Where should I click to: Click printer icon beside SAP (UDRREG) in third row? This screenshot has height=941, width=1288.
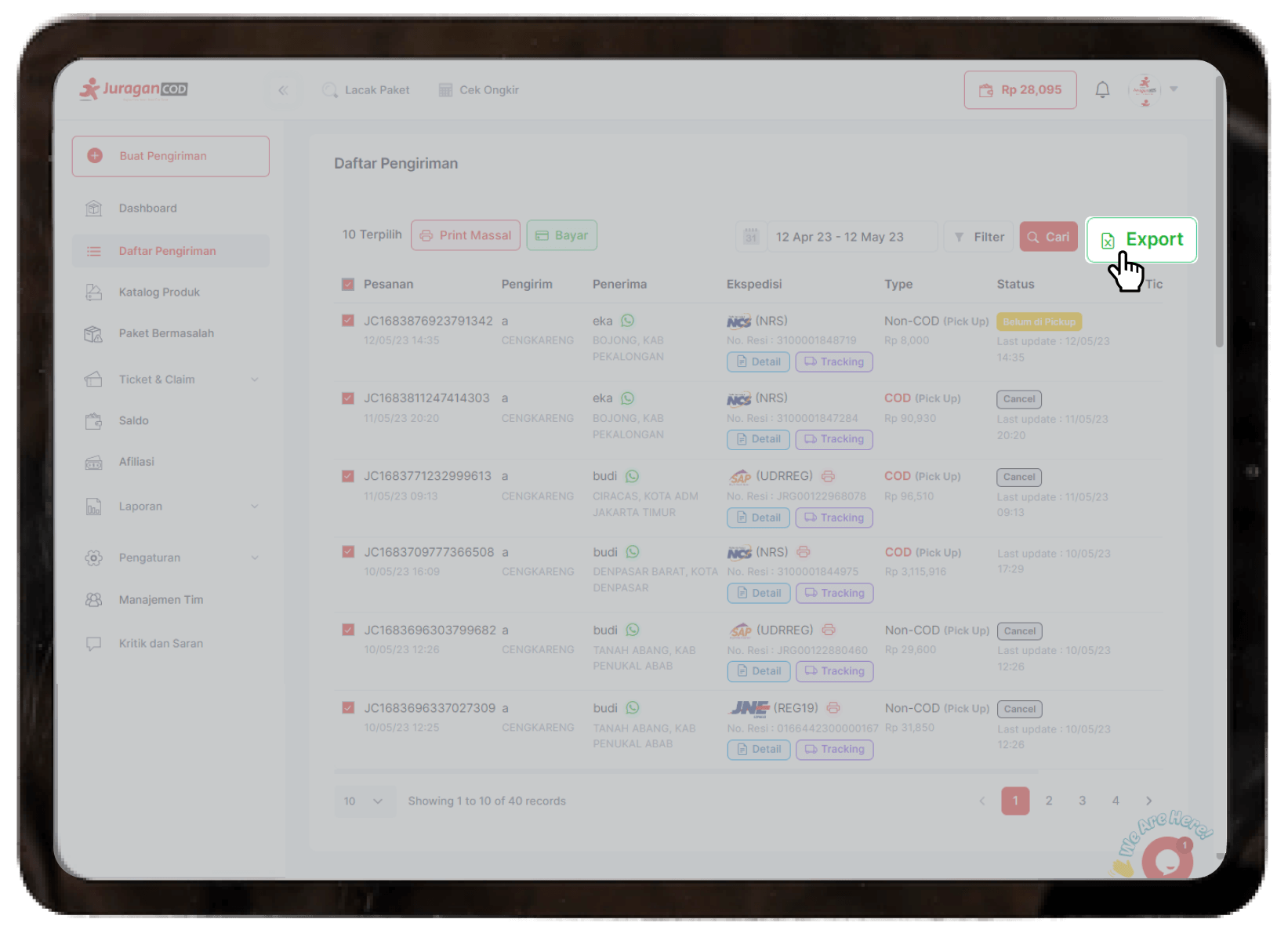pos(828,476)
